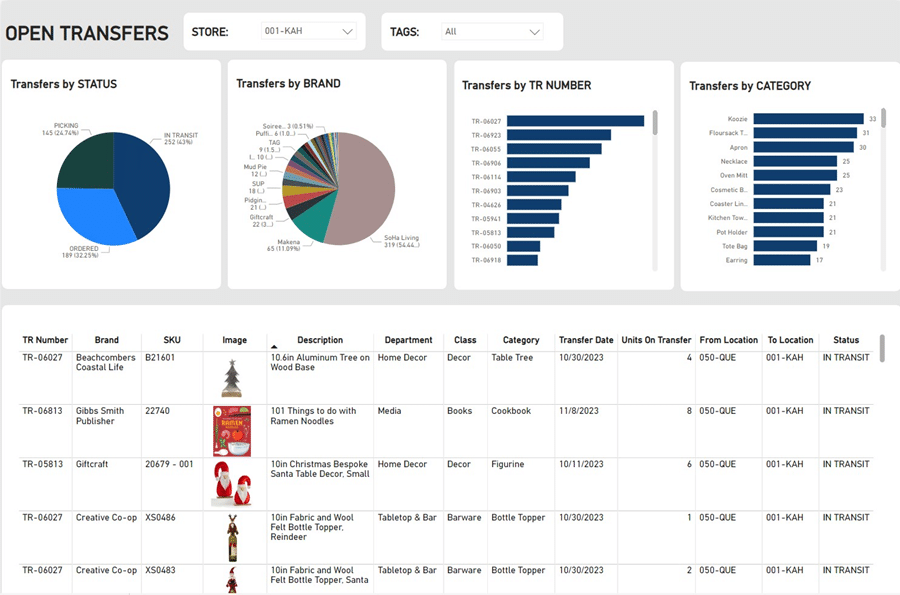Click the CATEGORY chart's vertical scrollbar
Image resolution: width=900 pixels, height=595 pixels.
[883, 117]
